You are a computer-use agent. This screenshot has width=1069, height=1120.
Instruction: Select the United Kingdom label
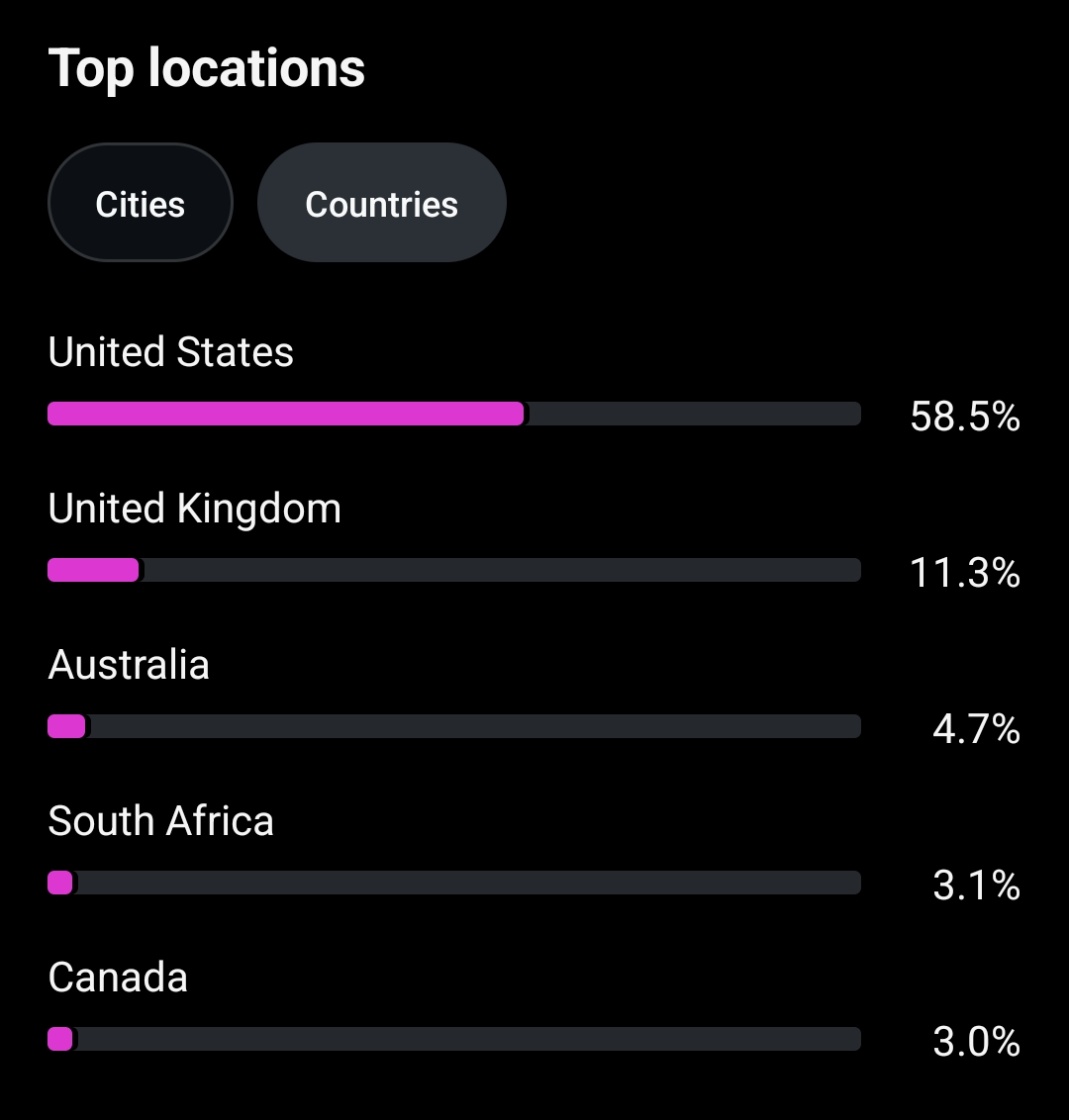194,509
